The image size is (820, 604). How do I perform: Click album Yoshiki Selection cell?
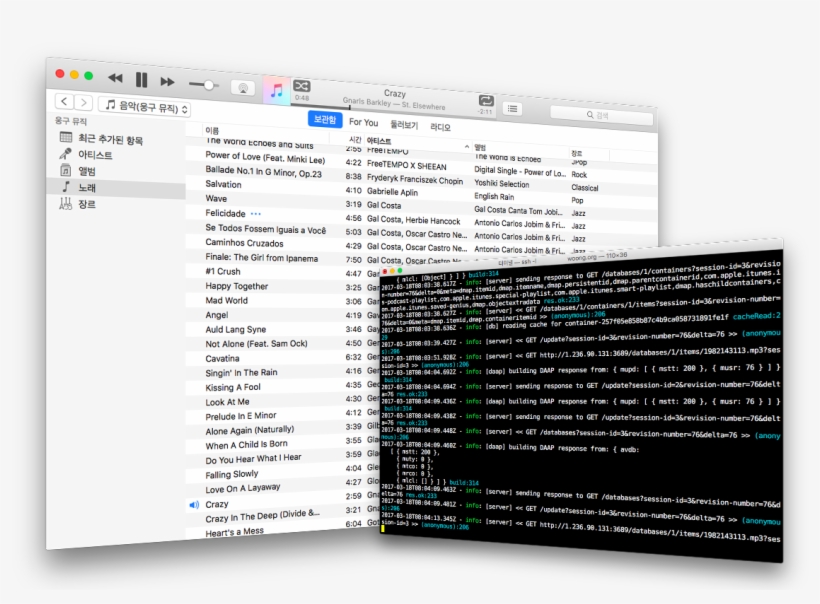click(502, 184)
